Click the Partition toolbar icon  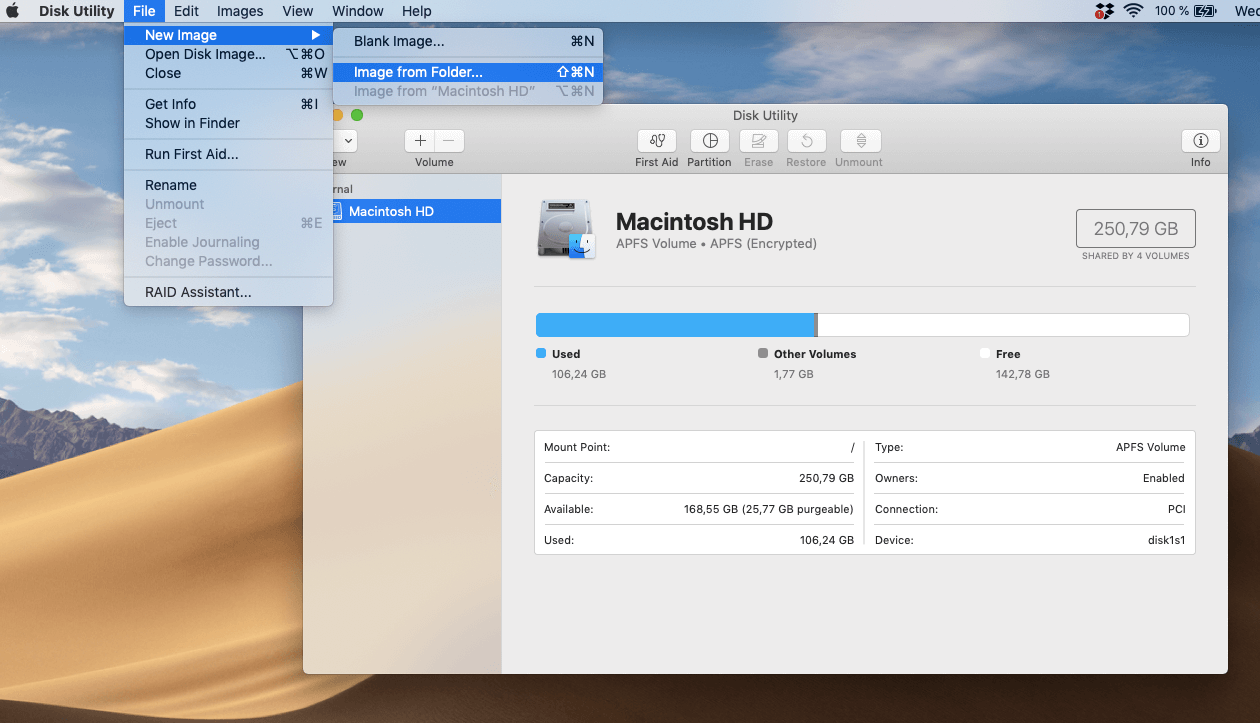[709, 141]
